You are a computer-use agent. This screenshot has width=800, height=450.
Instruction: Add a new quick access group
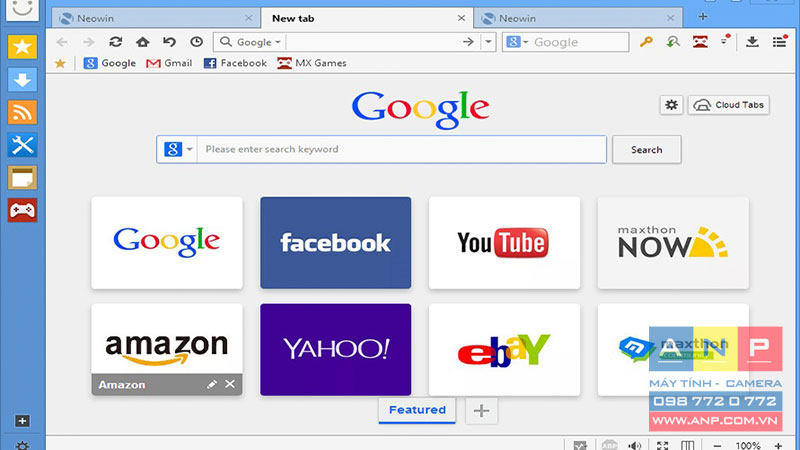[481, 411]
